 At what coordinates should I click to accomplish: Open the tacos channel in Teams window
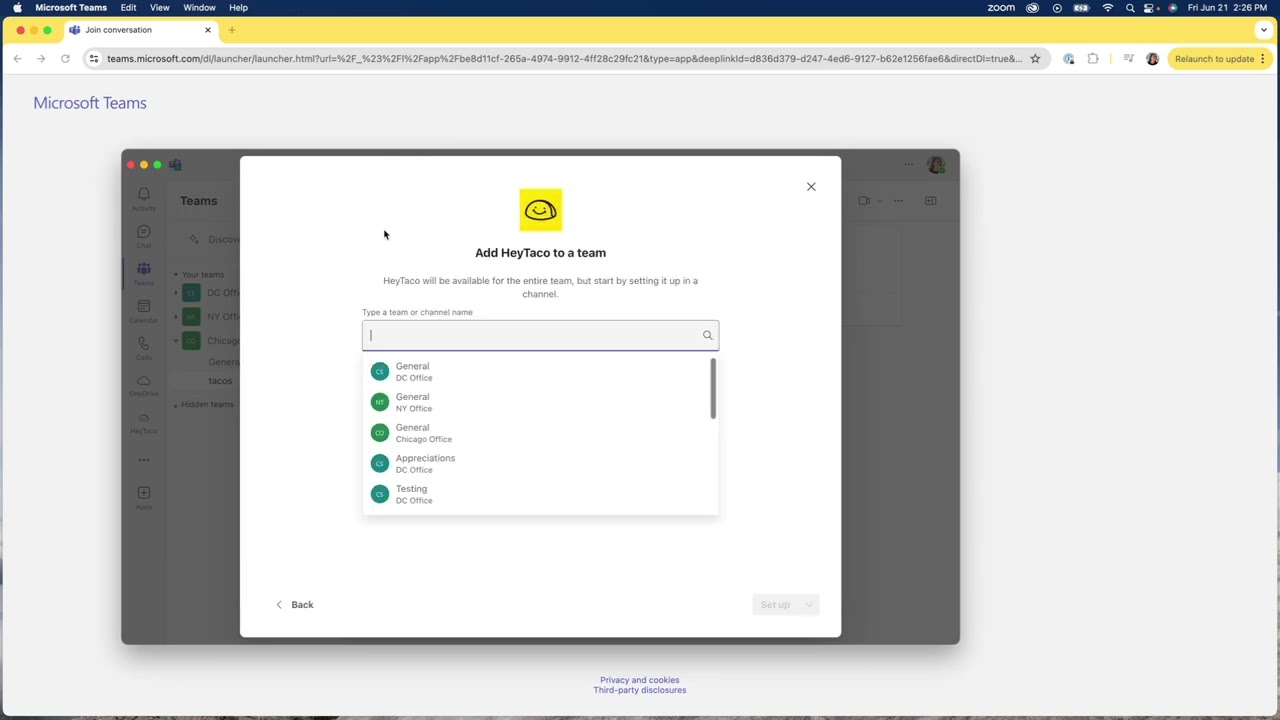click(x=220, y=381)
